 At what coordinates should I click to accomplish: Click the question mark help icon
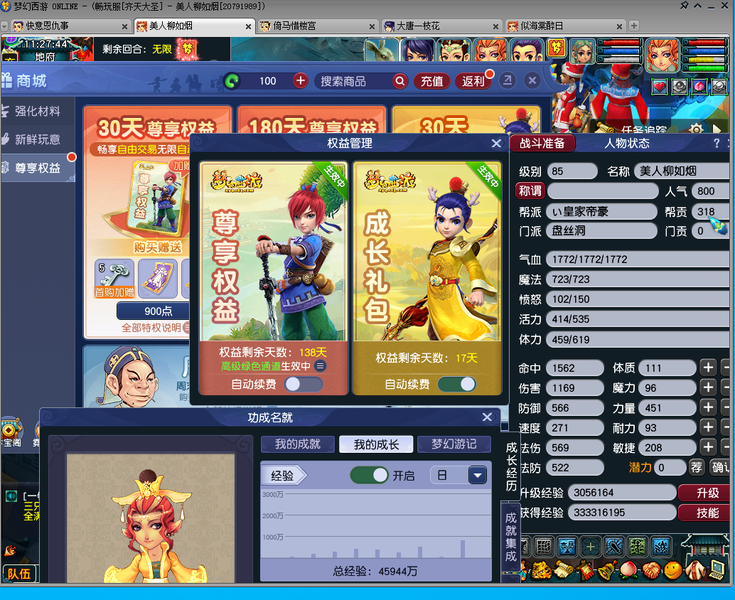(716, 143)
